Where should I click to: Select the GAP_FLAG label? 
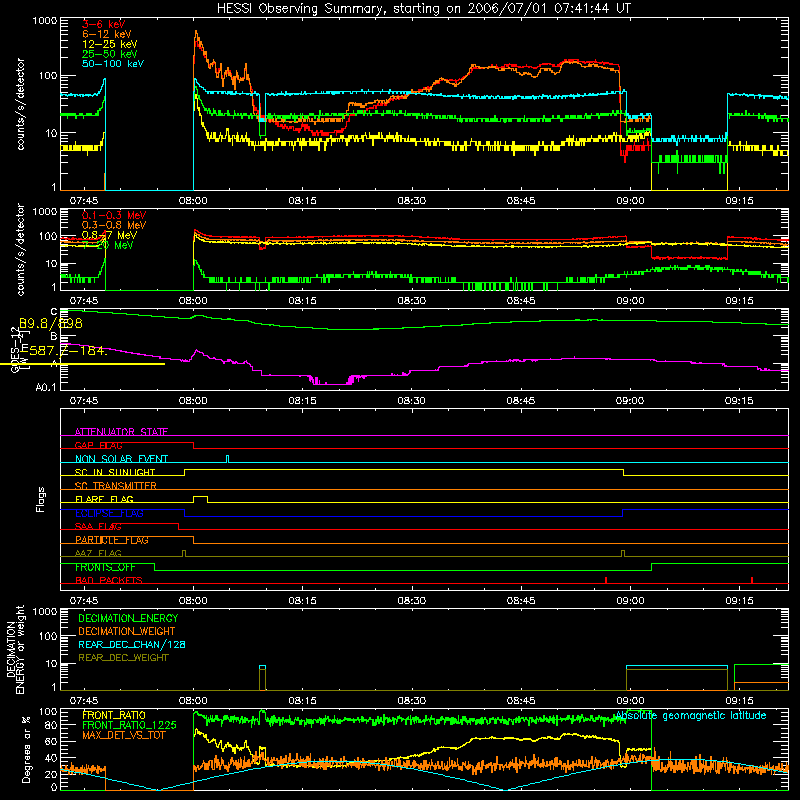point(98,445)
